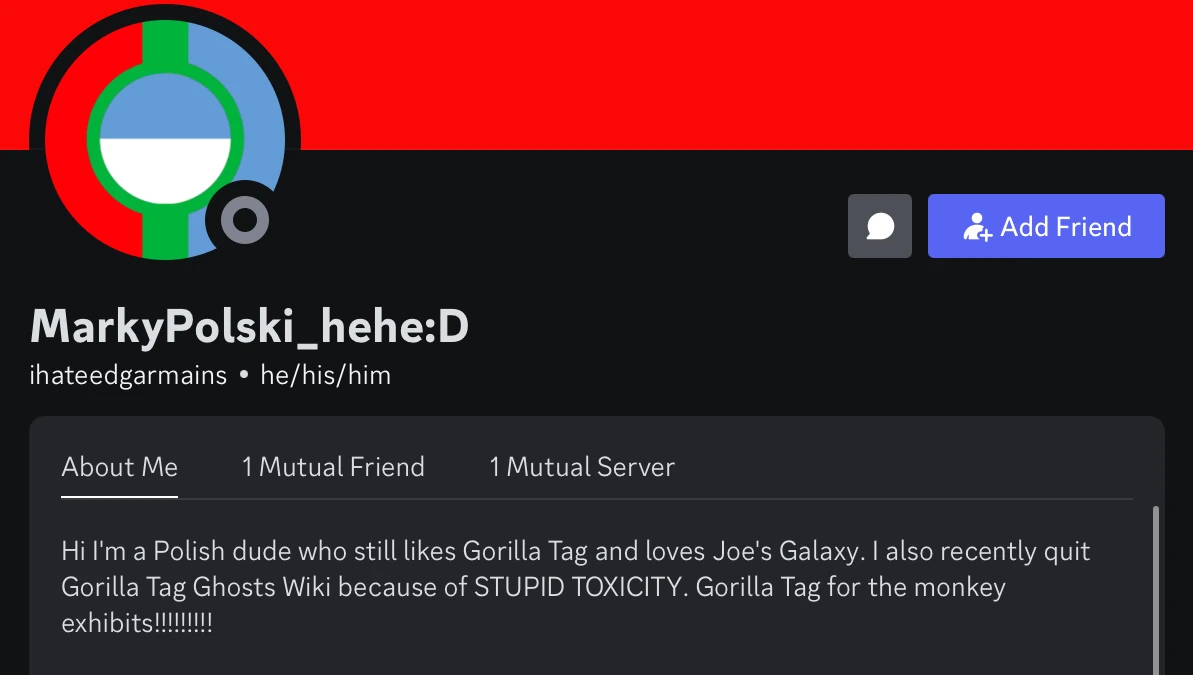Click the he/his/him pronouns text
The height and width of the screenshot is (675, 1193).
coord(326,375)
